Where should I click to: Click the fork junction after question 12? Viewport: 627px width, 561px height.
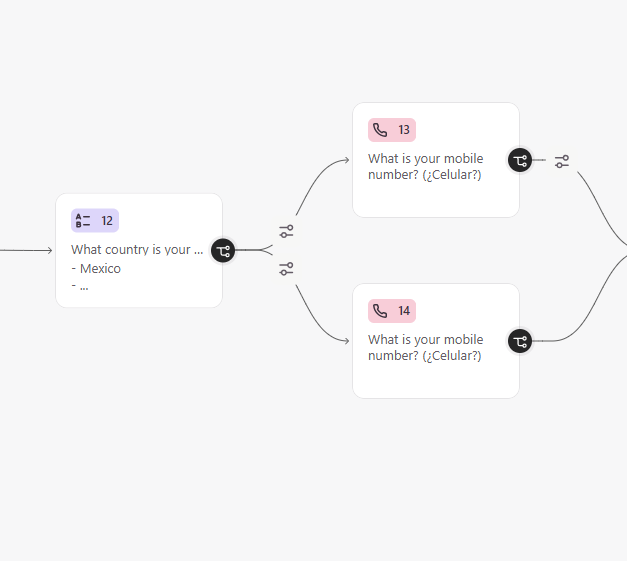click(267, 250)
